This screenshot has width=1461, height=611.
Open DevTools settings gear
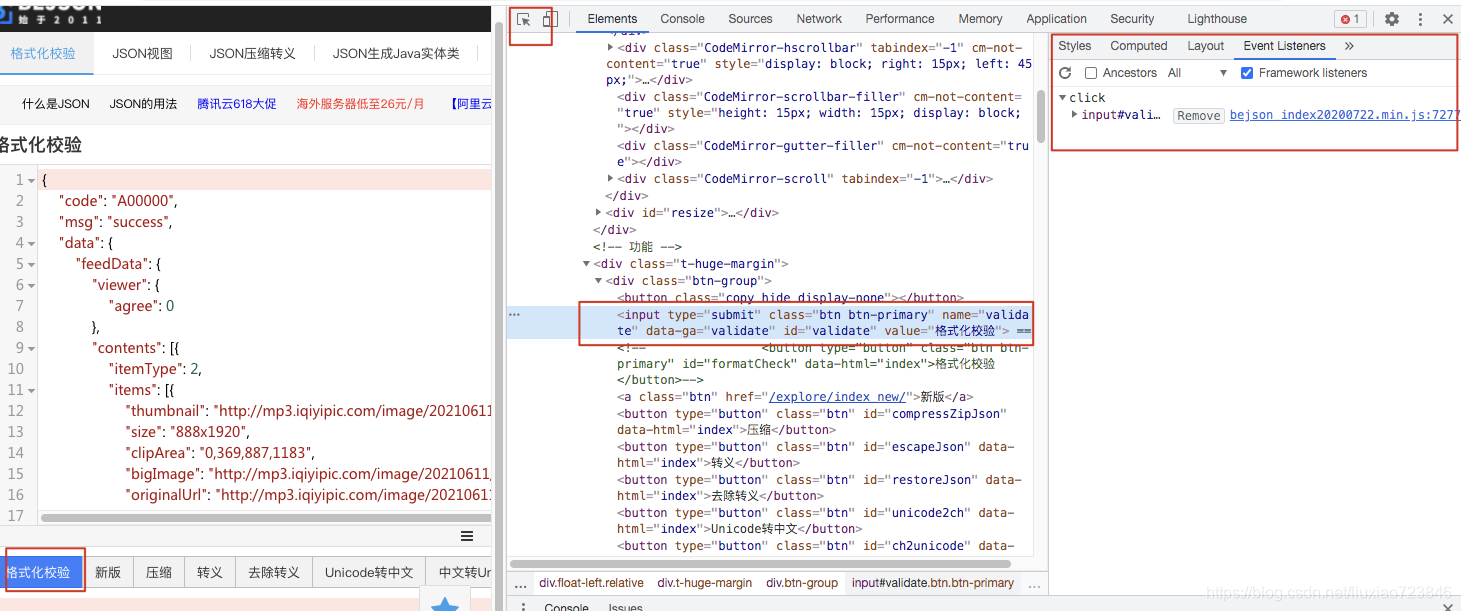[1392, 19]
